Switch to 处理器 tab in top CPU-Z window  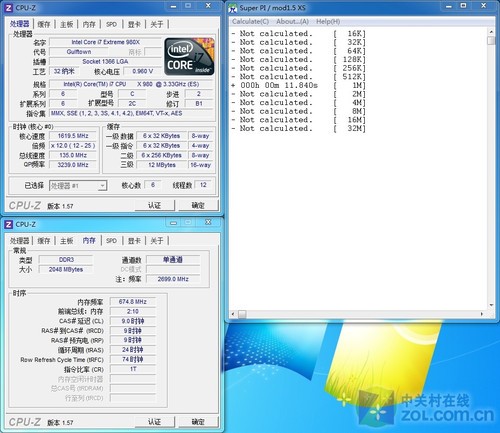20,24
